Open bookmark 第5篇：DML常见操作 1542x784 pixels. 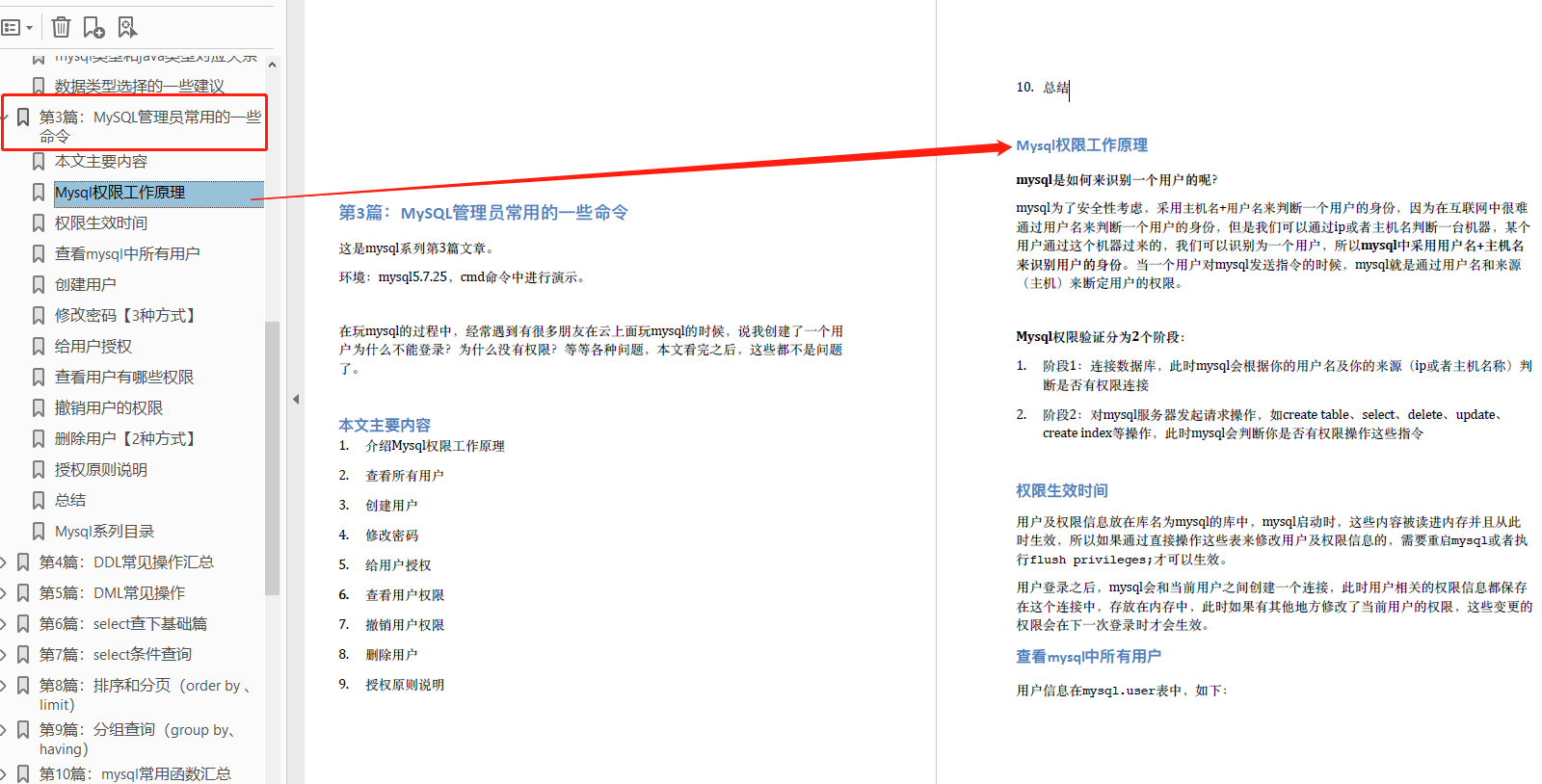pos(112,593)
